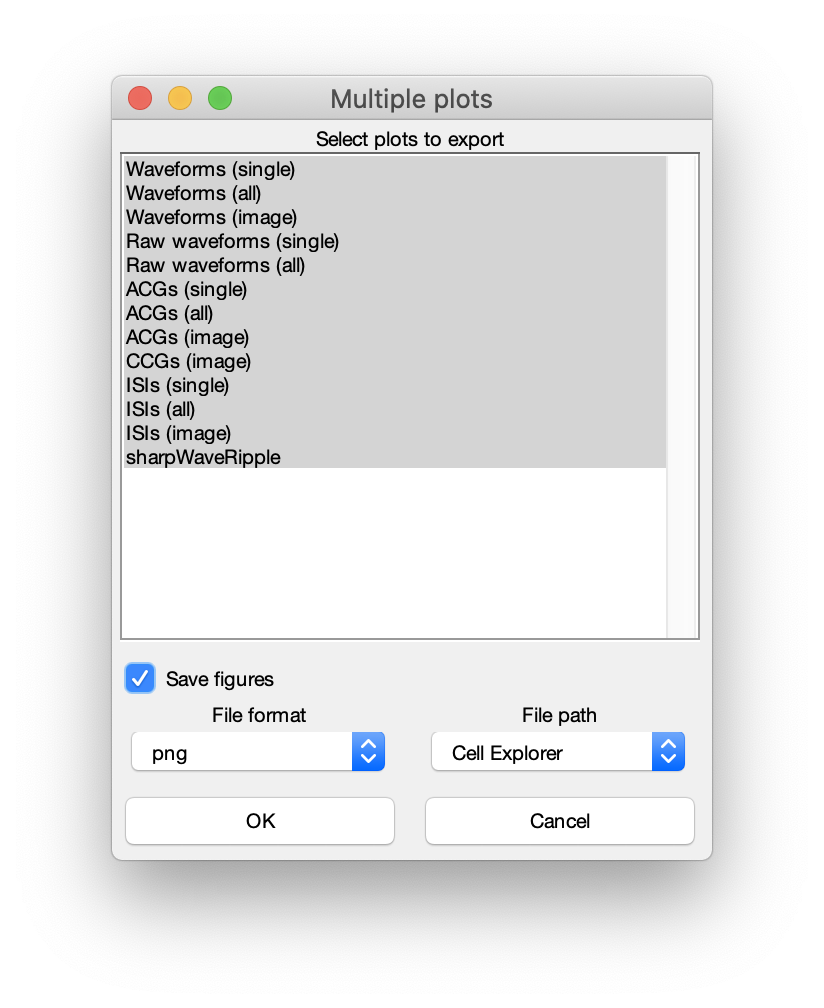
Task: Close the Multiple plots window
Action: [x=140, y=98]
